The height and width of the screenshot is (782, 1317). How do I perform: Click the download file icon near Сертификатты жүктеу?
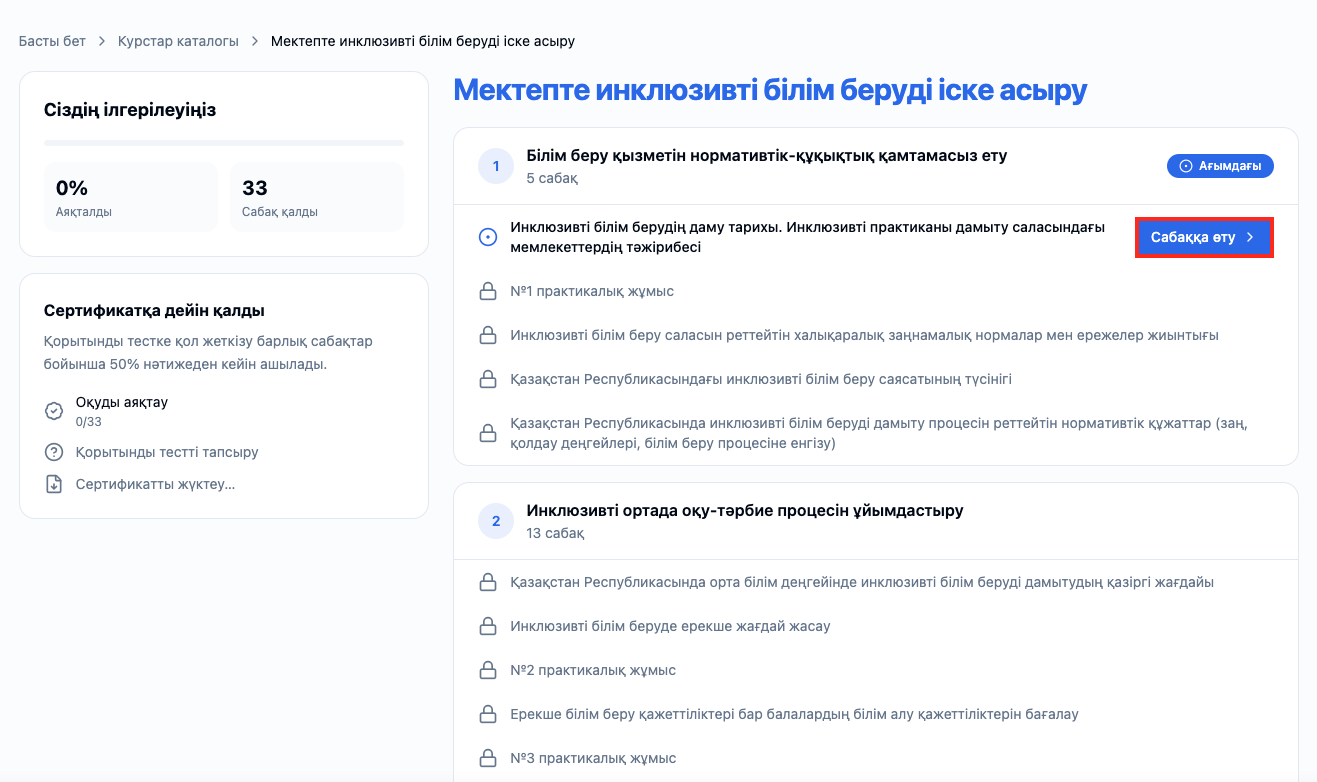(54, 484)
